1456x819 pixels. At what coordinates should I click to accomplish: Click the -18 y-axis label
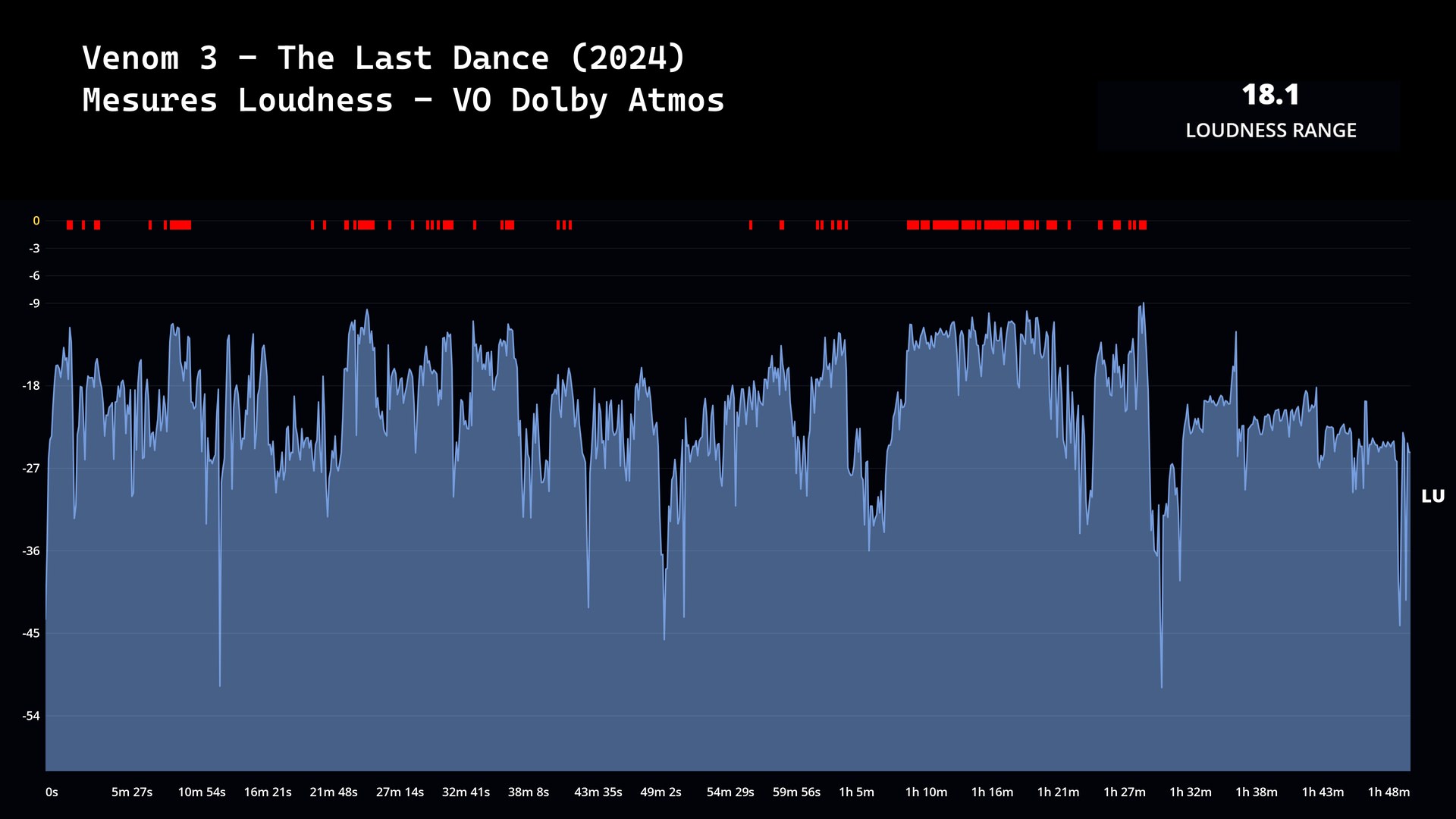(32, 386)
